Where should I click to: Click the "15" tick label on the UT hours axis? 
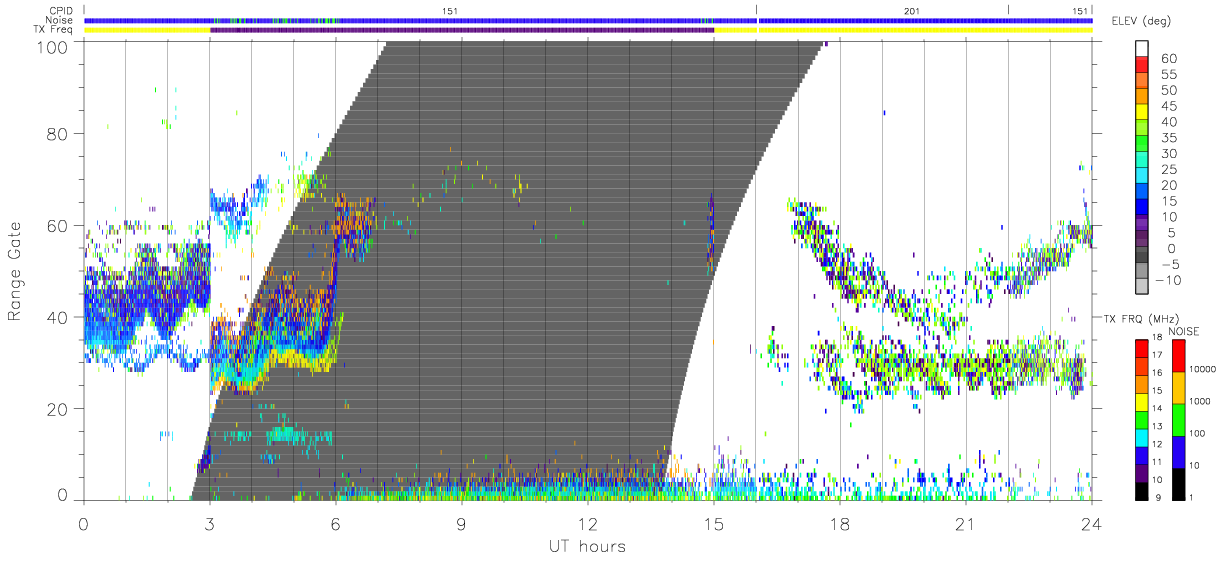click(x=713, y=523)
